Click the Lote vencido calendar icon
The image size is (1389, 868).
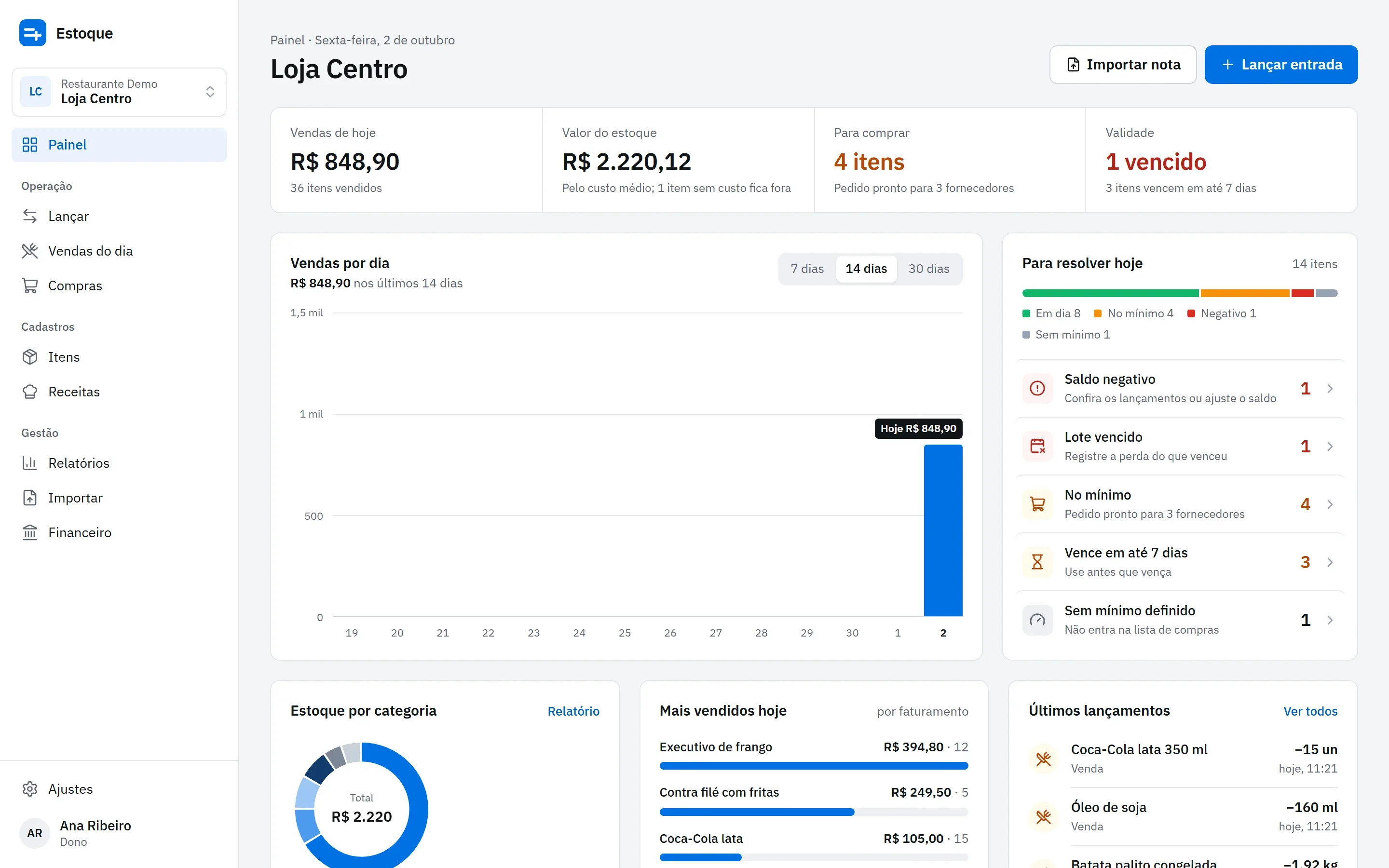coord(1037,446)
